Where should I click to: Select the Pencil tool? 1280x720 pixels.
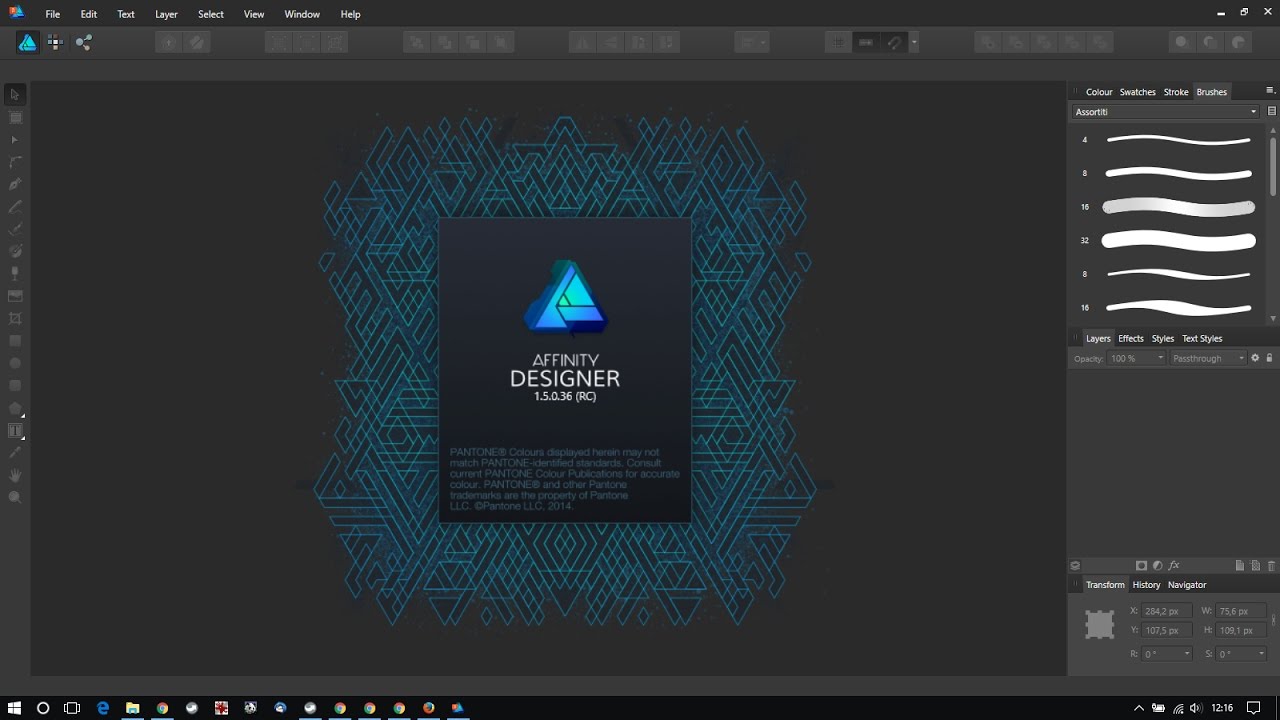coord(15,207)
